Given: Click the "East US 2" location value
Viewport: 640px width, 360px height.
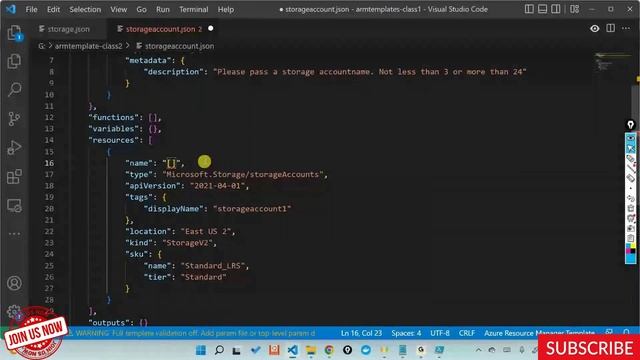Looking at the screenshot, I should 206,231.
